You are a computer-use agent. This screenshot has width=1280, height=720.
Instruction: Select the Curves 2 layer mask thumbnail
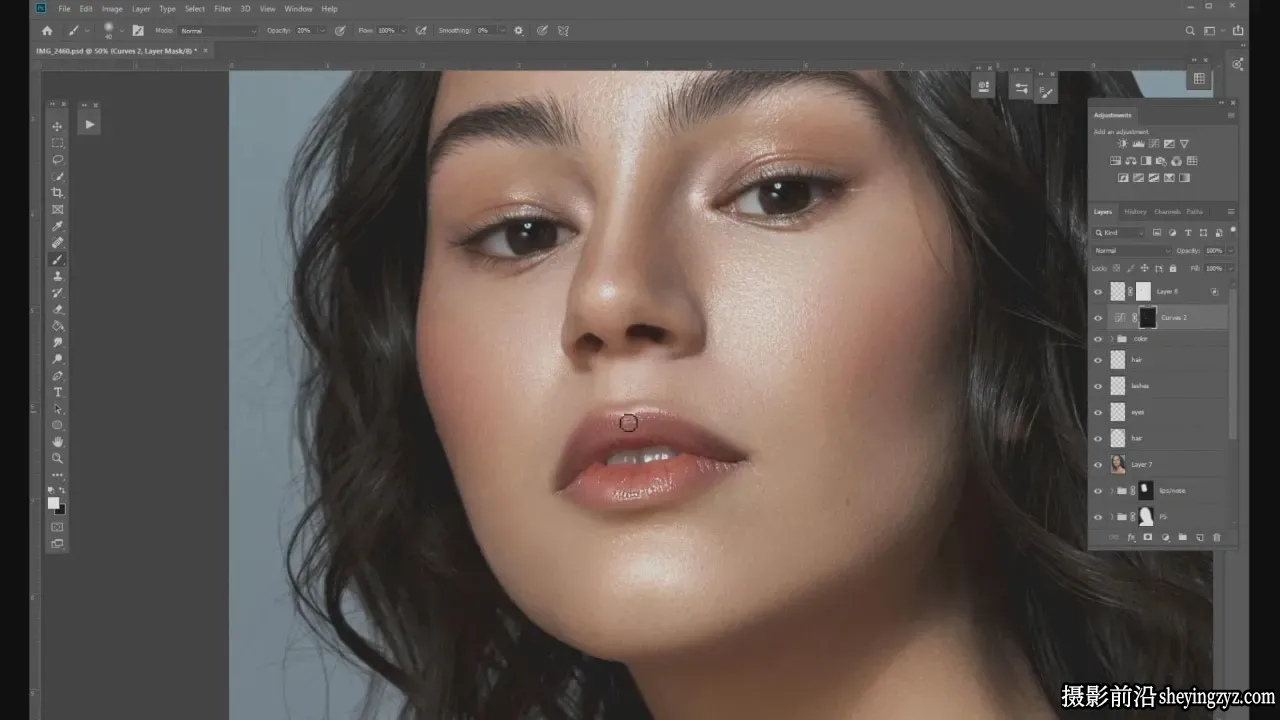tap(1147, 318)
